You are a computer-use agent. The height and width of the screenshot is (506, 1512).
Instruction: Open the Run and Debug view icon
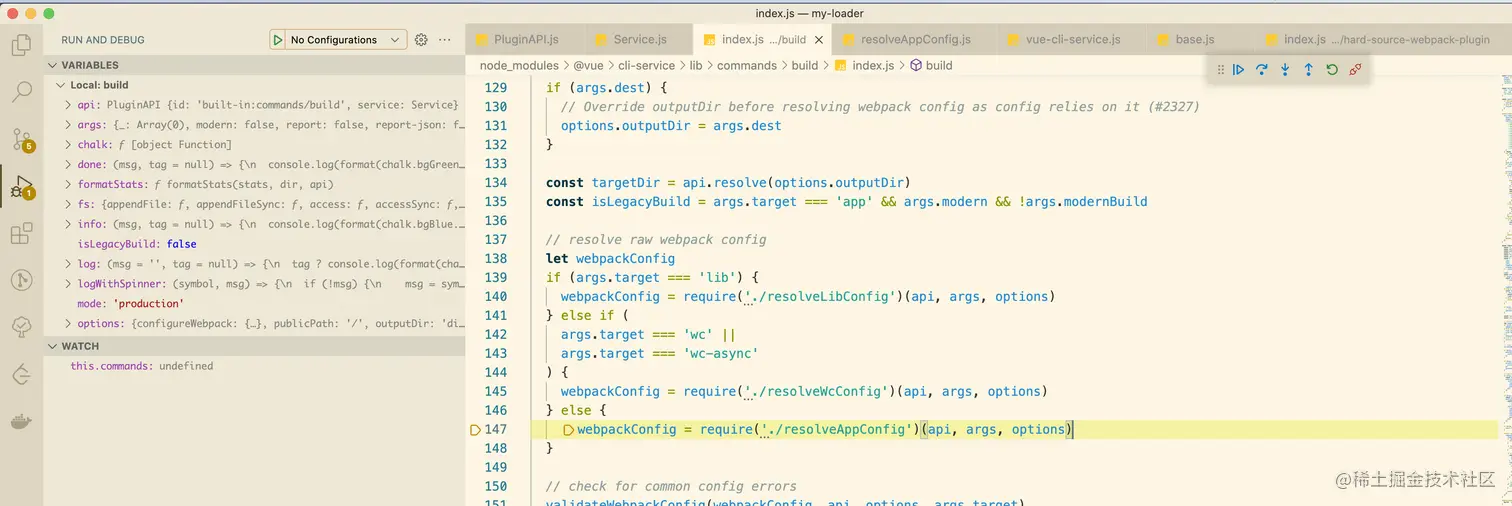[x=21, y=187]
